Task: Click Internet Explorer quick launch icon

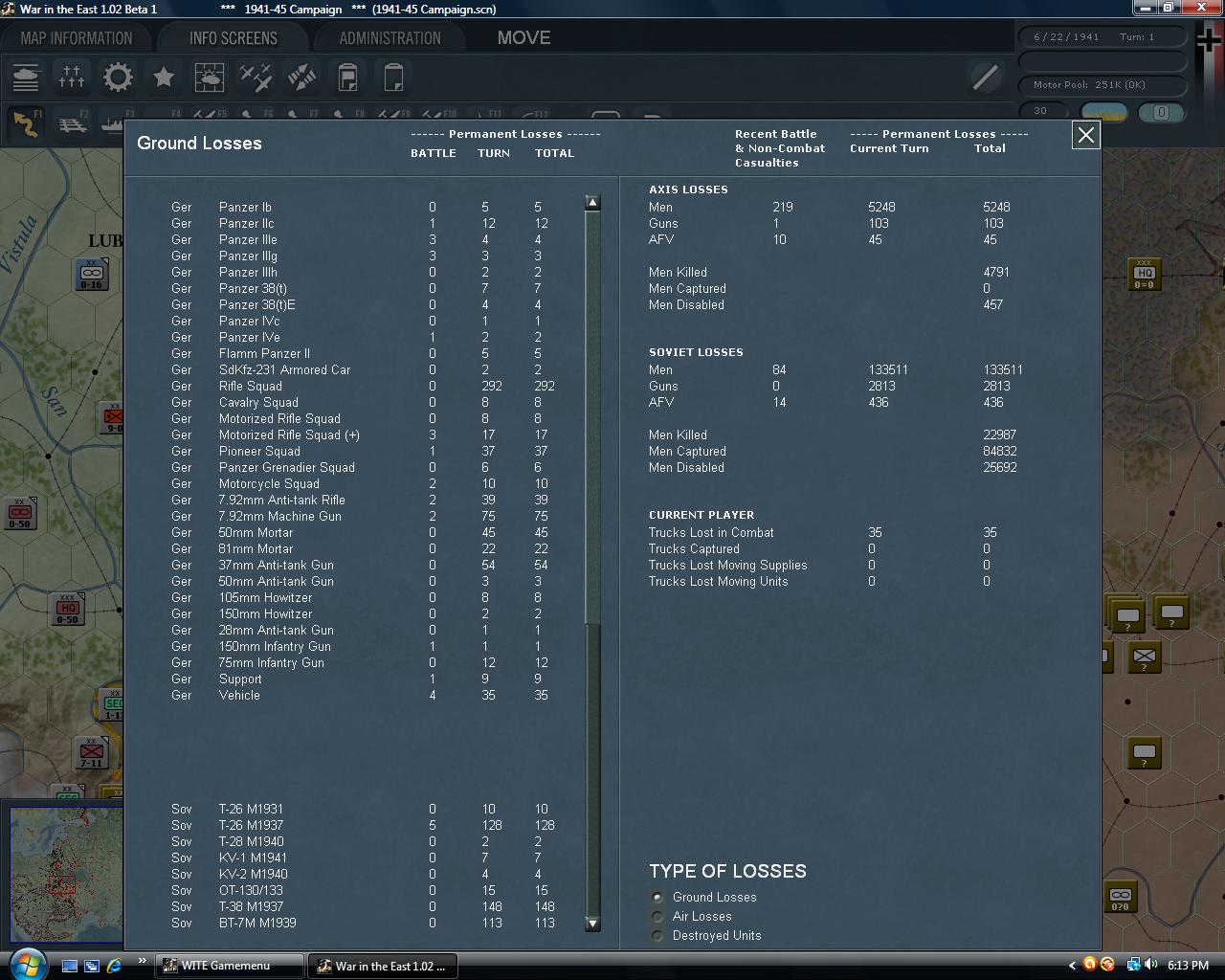Action: pos(114,966)
